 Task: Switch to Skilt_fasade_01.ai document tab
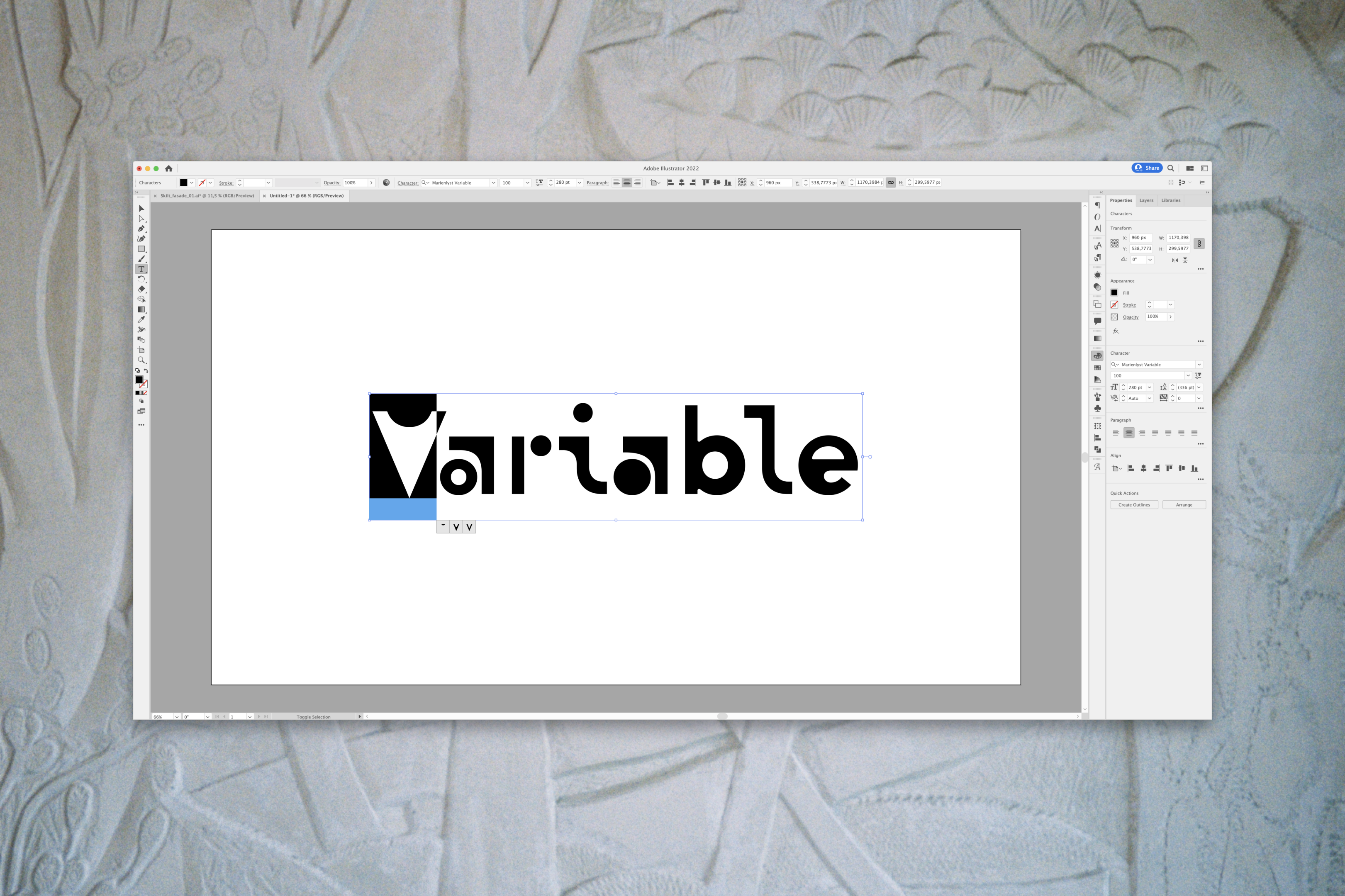pyautogui.click(x=207, y=196)
